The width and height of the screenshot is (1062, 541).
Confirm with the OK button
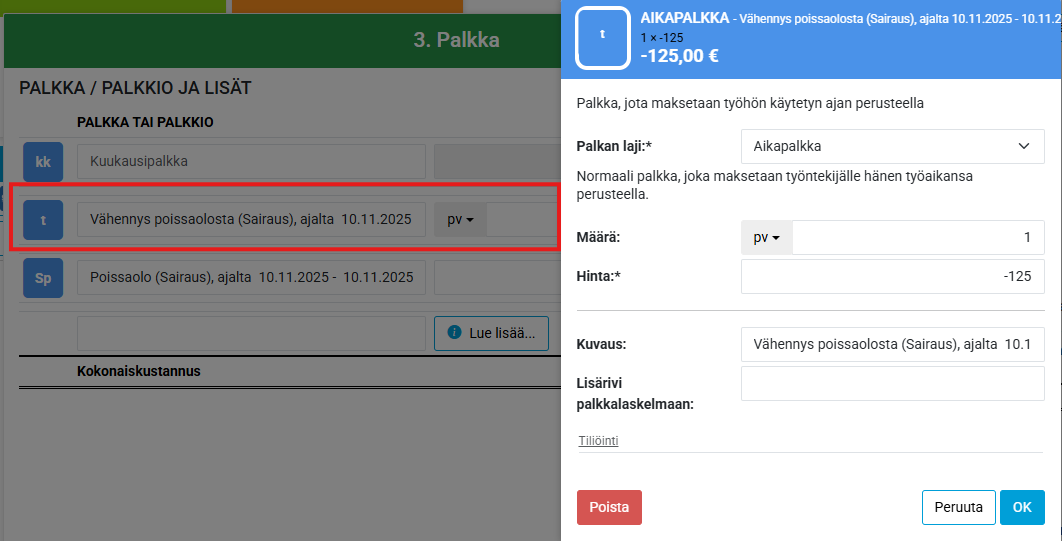point(1021,507)
